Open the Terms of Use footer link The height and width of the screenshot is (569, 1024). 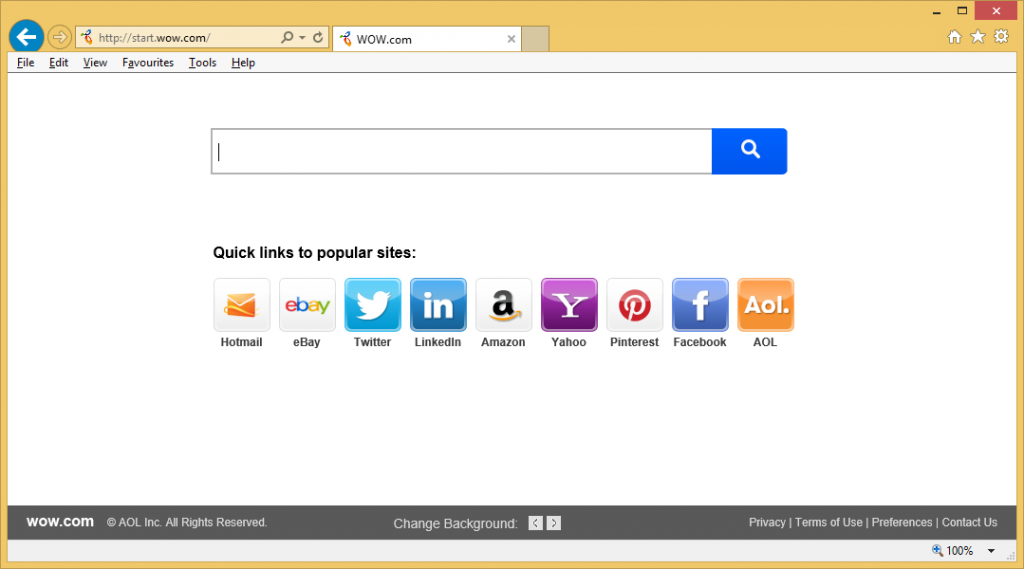[x=829, y=523]
